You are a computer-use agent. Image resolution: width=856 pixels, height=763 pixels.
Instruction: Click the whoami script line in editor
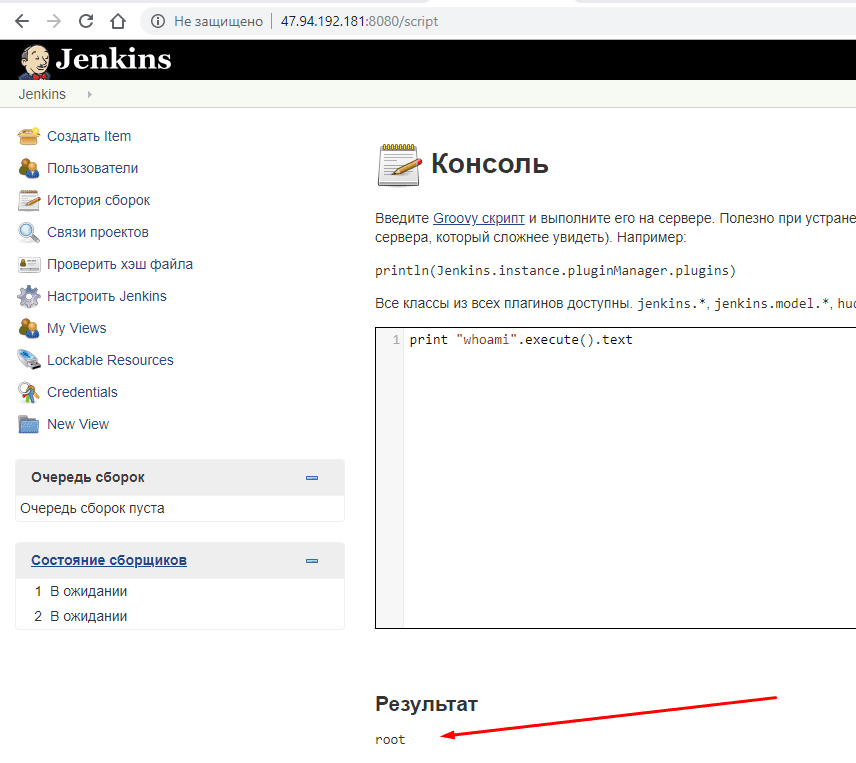point(521,339)
